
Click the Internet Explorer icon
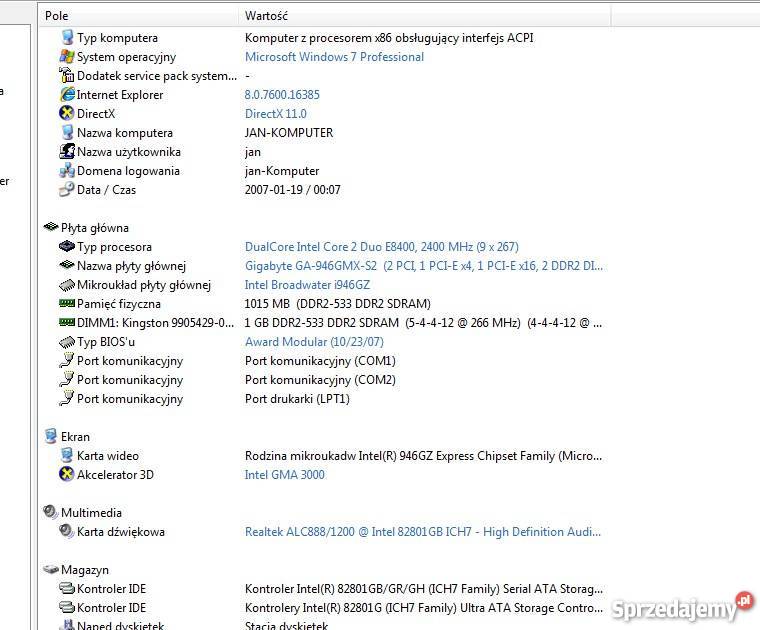67,94
